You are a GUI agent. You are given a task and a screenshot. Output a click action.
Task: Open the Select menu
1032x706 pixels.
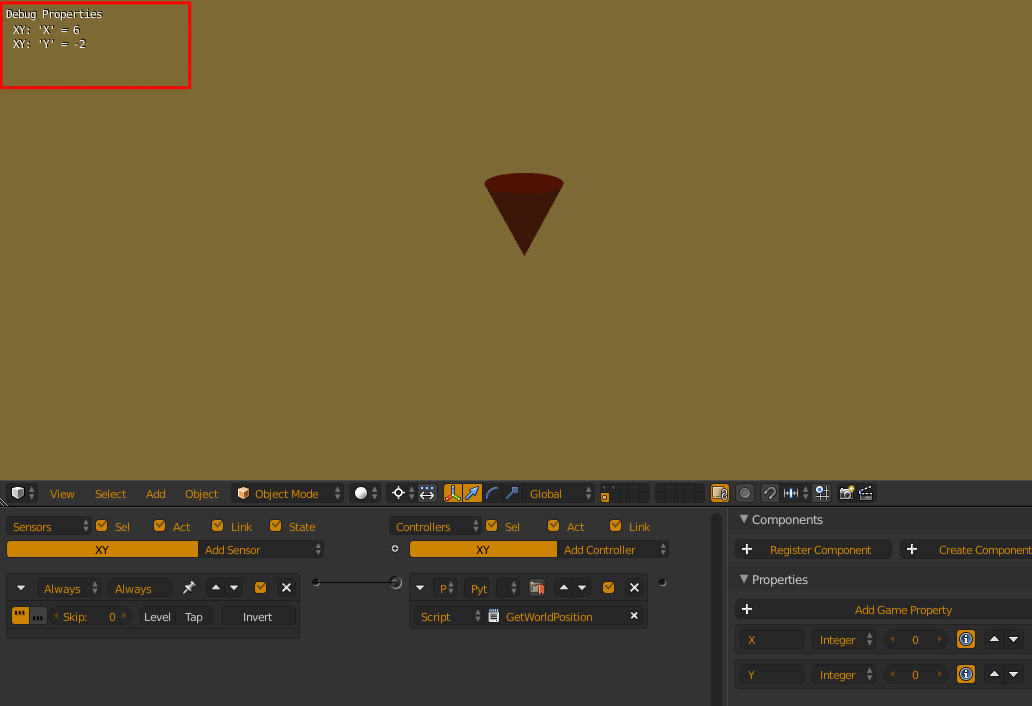[110, 493]
